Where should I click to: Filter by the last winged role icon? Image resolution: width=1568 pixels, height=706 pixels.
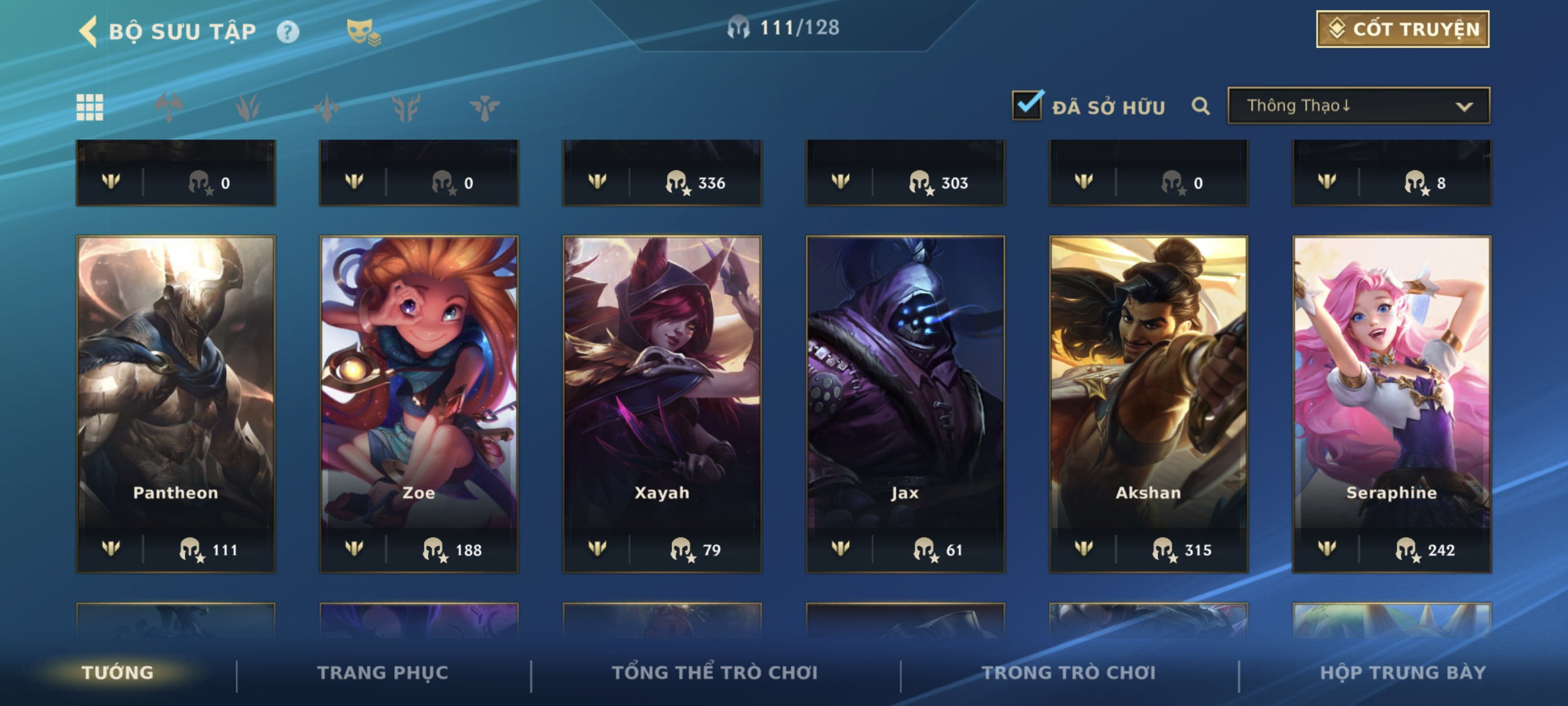point(484,108)
